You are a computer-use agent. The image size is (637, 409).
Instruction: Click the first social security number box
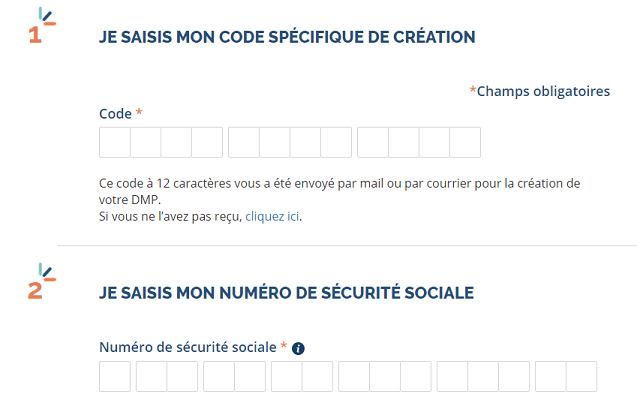[115, 376]
